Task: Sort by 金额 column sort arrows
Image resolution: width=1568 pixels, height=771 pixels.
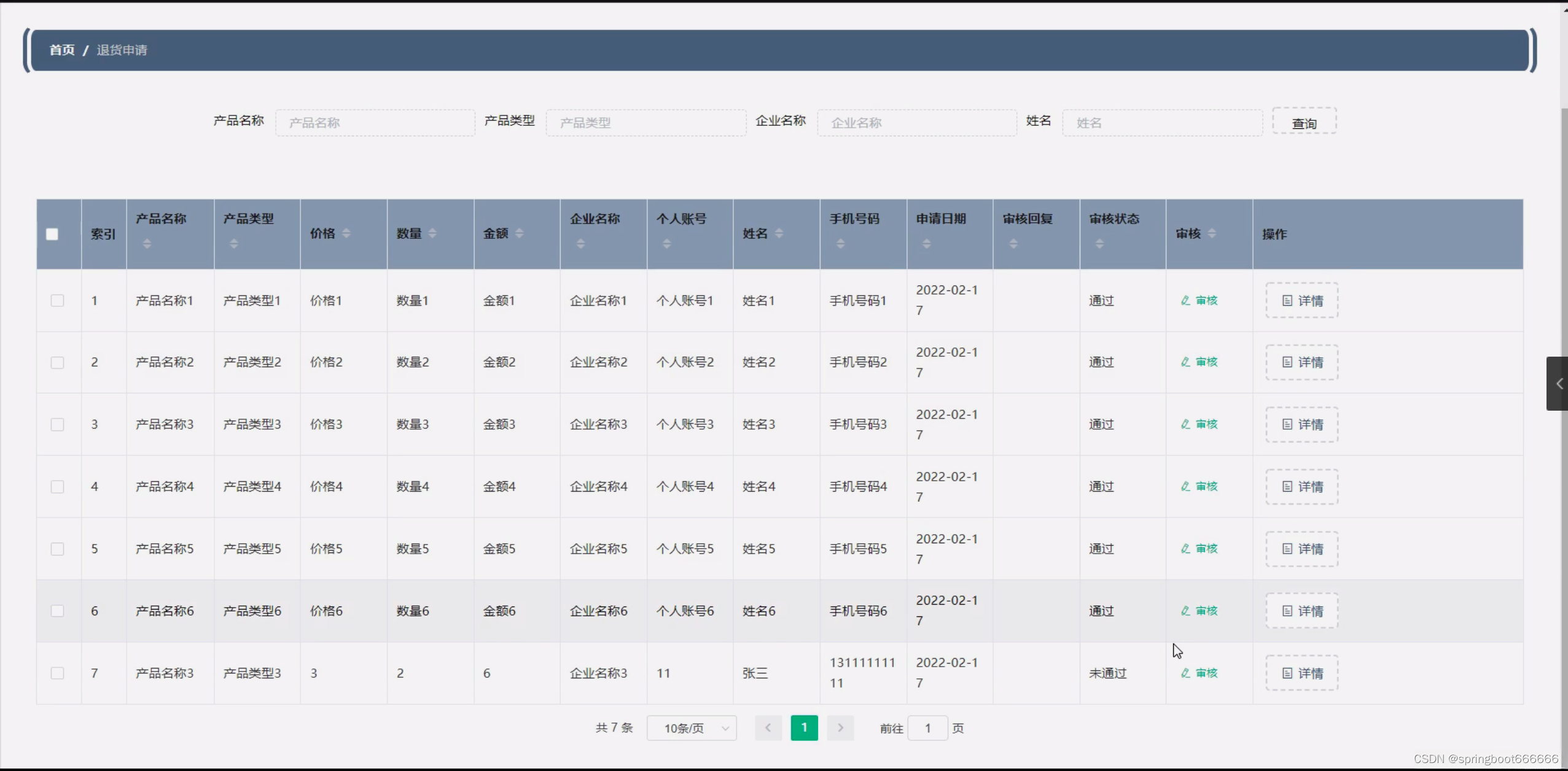Action: coord(520,233)
